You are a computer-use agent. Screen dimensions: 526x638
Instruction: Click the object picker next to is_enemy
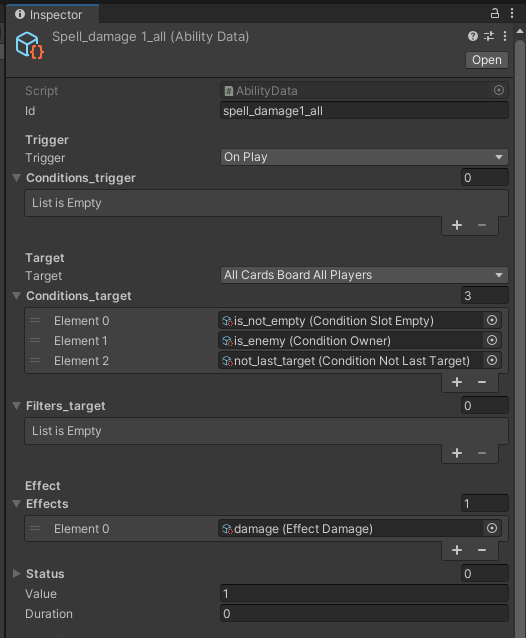pyautogui.click(x=492, y=340)
